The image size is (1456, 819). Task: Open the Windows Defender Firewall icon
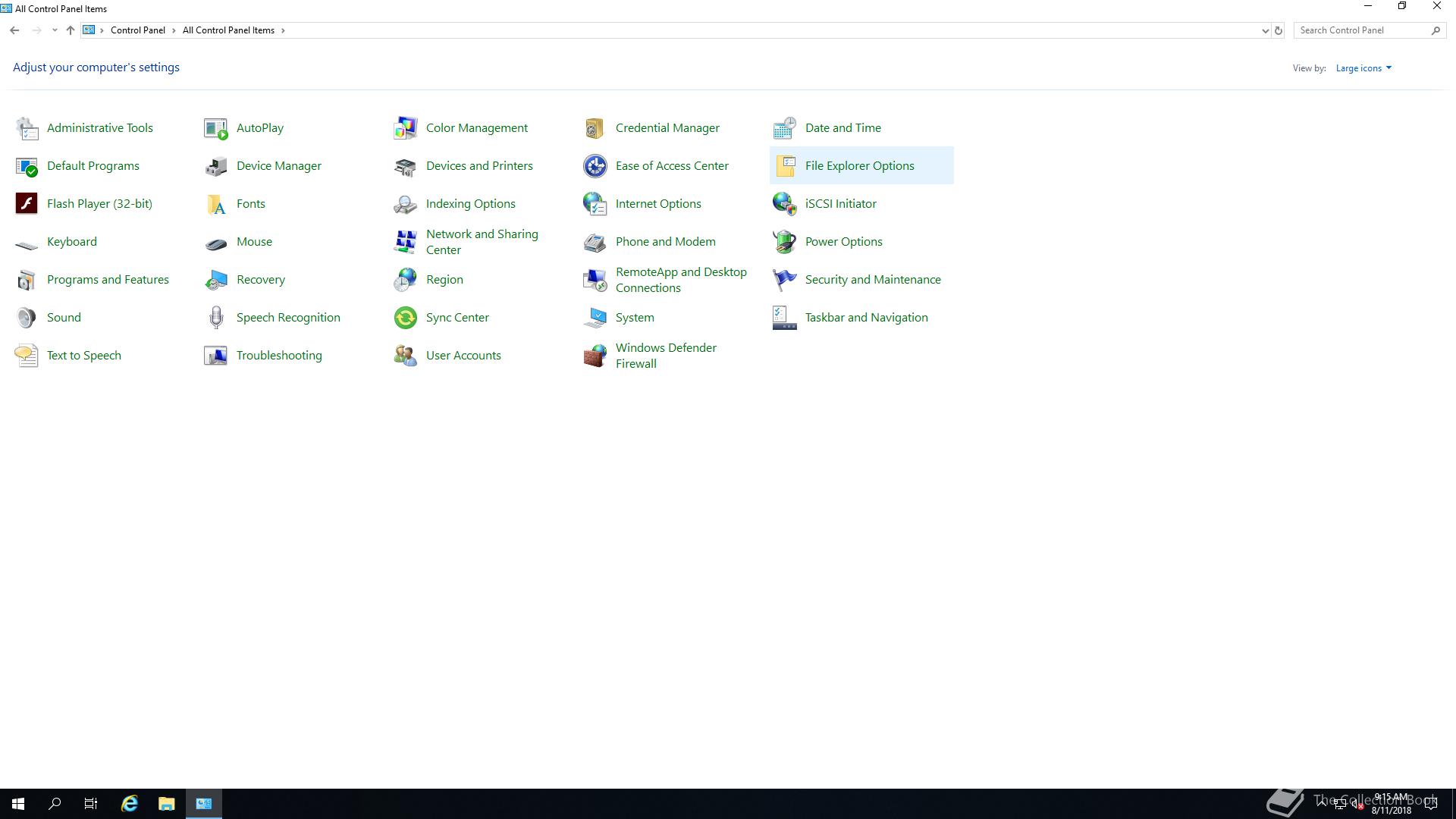(x=595, y=356)
